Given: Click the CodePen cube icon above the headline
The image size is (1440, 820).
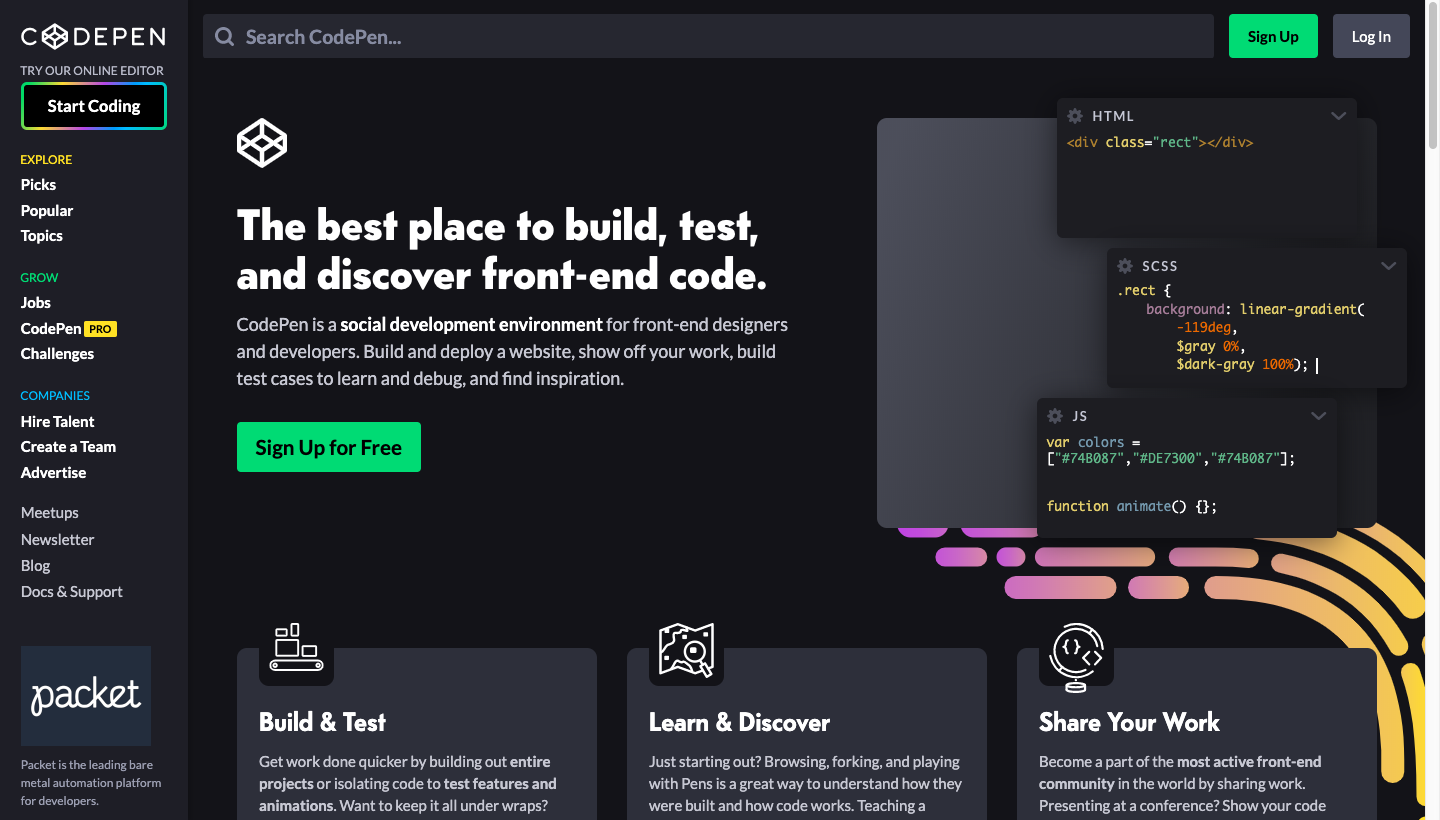Looking at the screenshot, I should 262,143.
